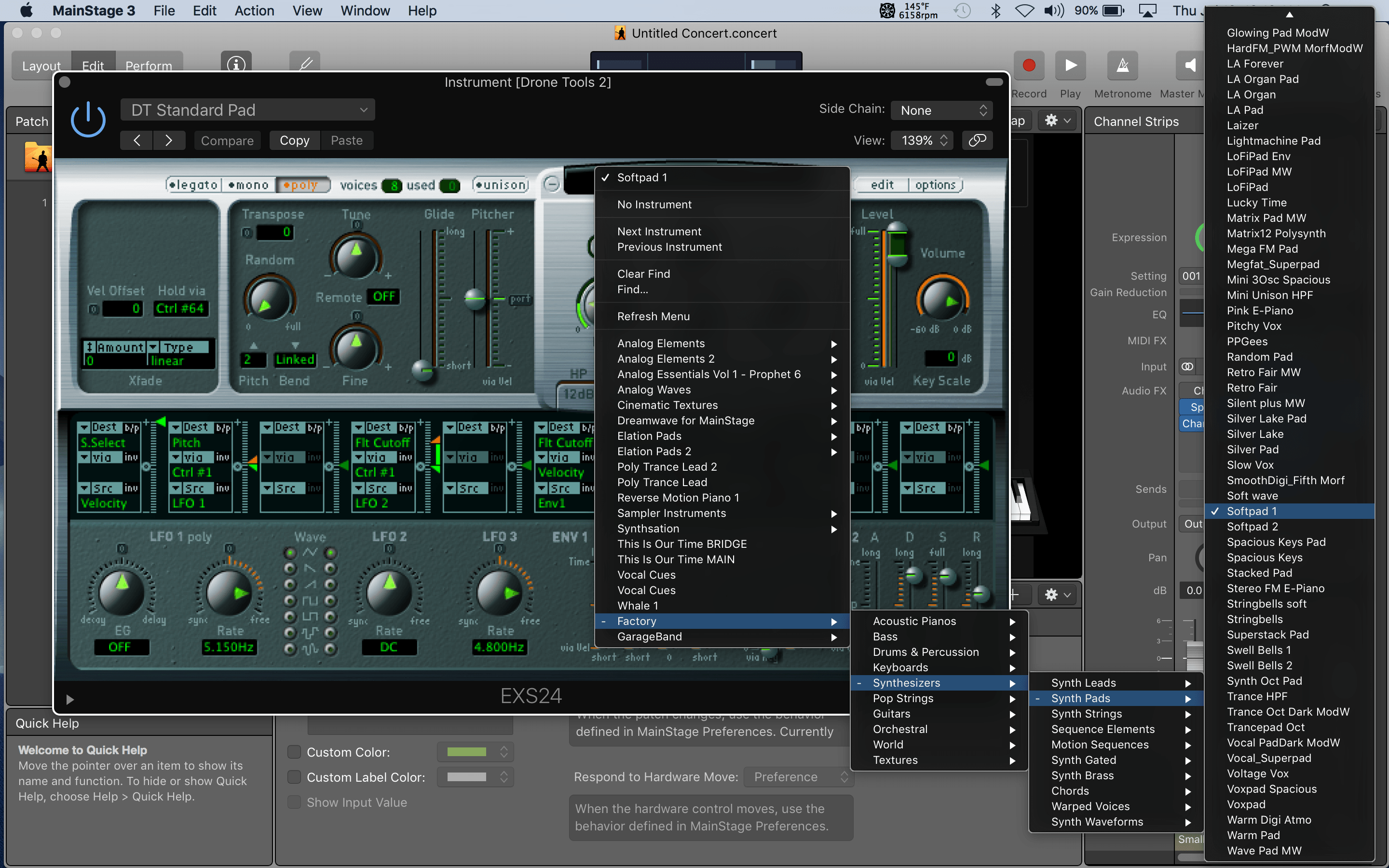The image size is (1389, 868).
Task: Click the Master Mute speaker icon
Action: 1190,66
